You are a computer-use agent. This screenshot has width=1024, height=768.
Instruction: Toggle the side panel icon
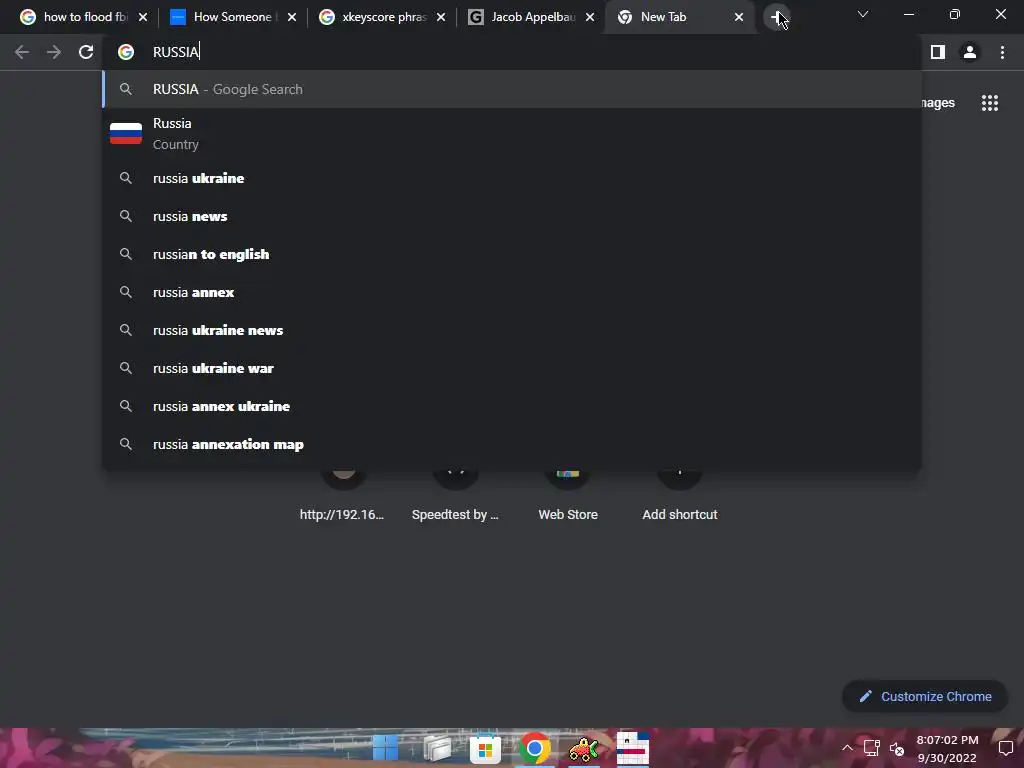tap(938, 52)
